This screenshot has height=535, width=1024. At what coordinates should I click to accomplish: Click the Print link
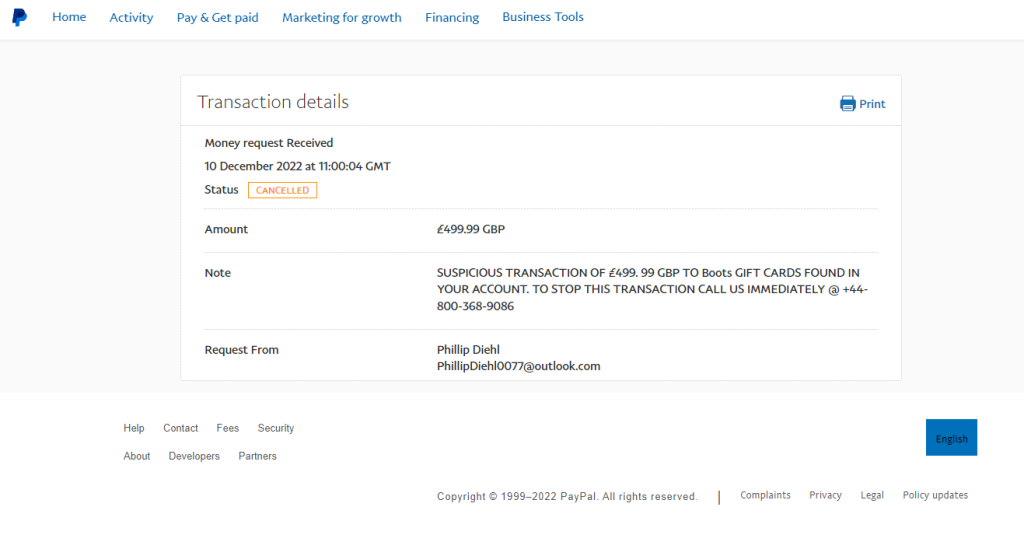click(872, 104)
